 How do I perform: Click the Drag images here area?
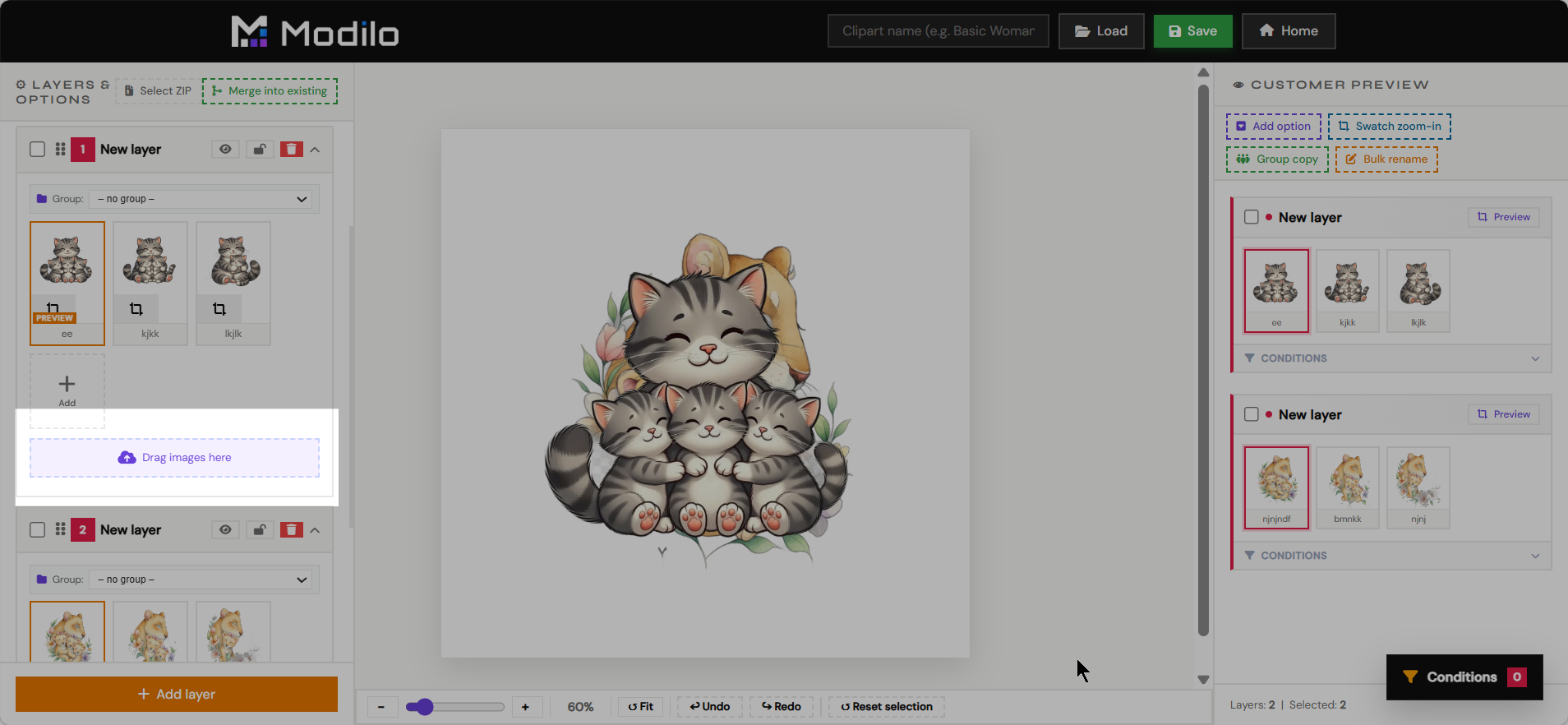(x=174, y=458)
